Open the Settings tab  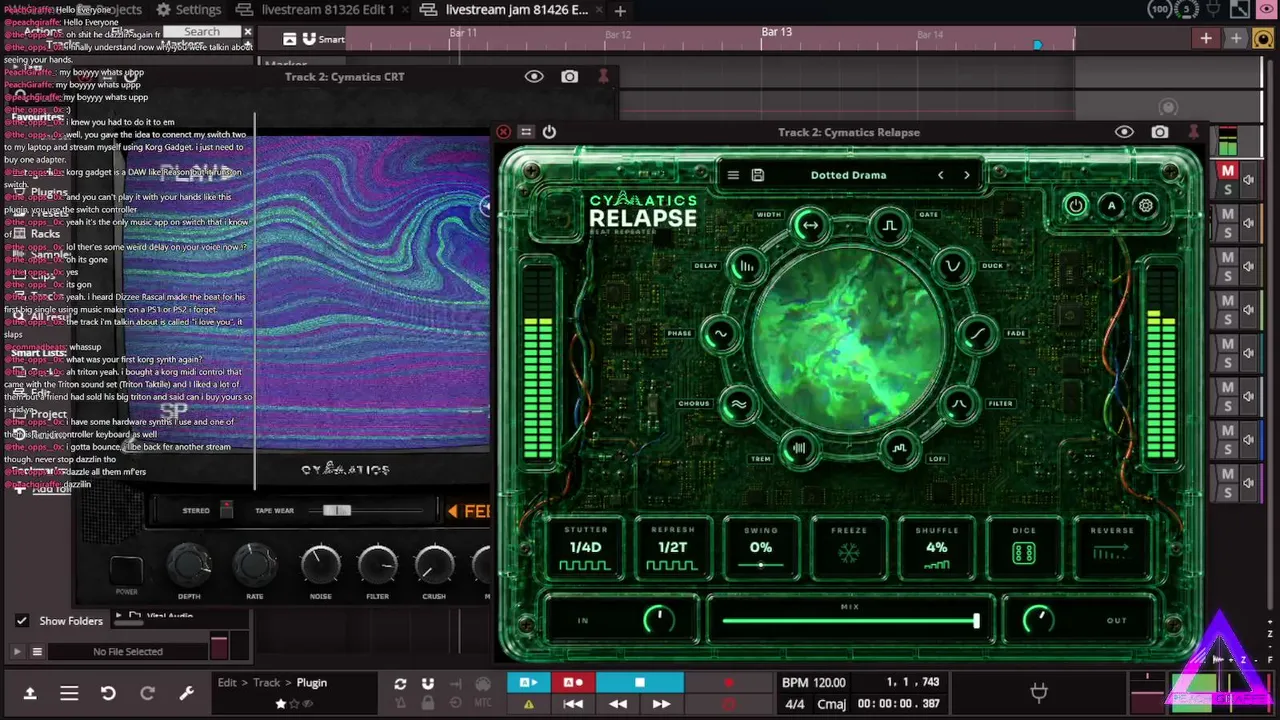pyautogui.click(x=187, y=10)
